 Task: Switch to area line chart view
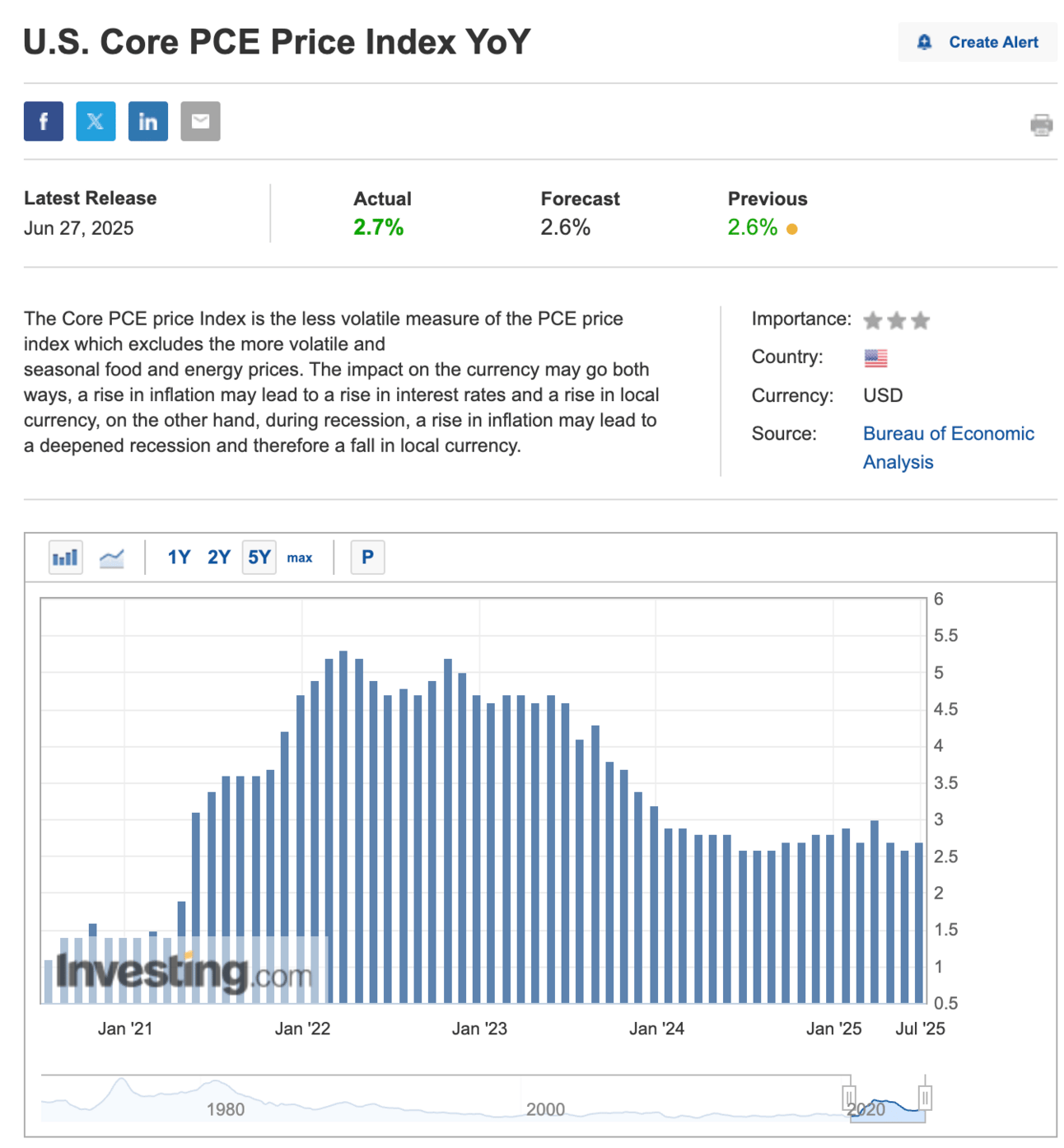tap(111, 558)
